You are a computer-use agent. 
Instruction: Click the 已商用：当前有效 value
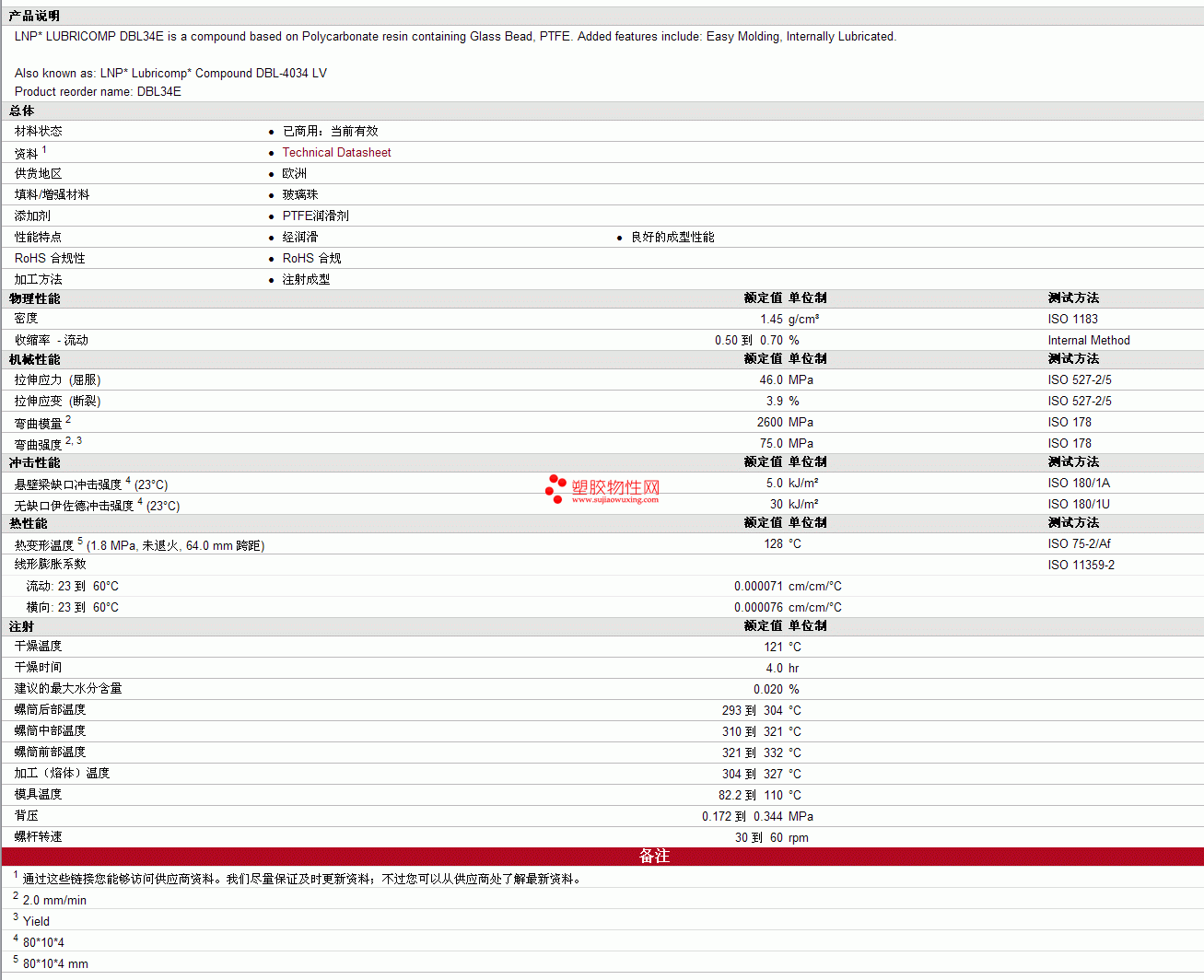point(330,132)
